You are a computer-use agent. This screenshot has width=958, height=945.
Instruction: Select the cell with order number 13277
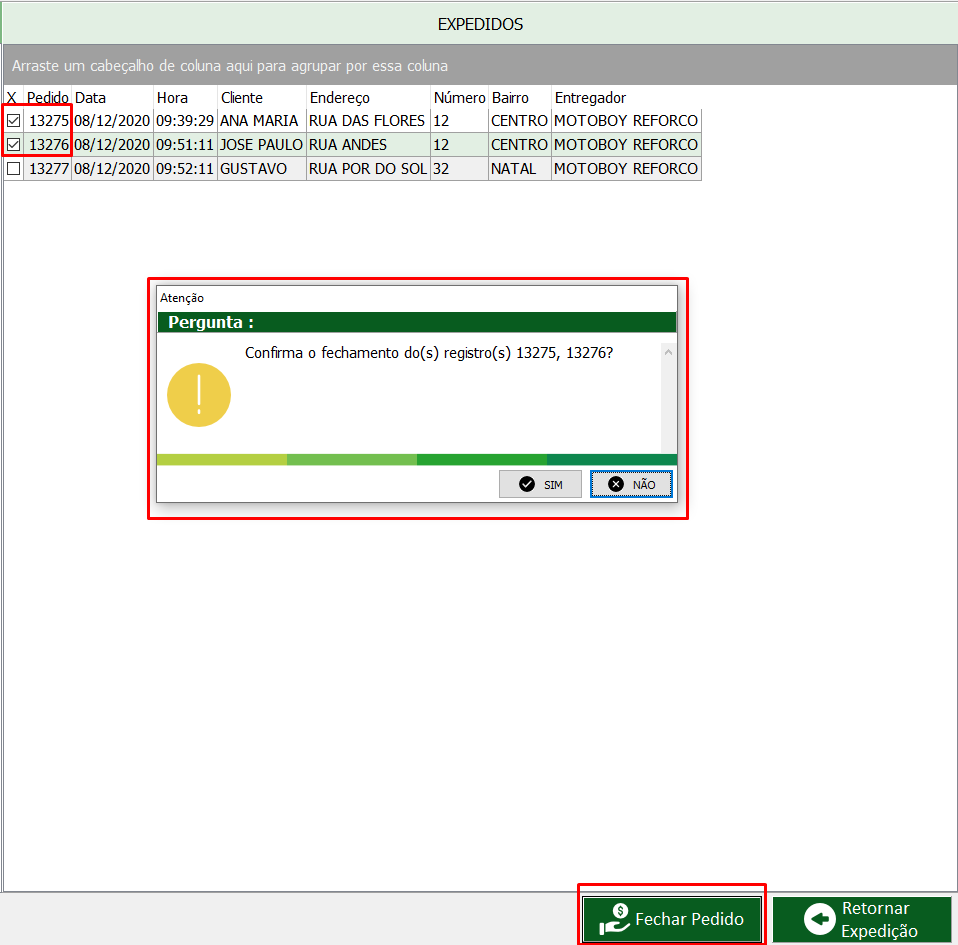click(x=48, y=169)
